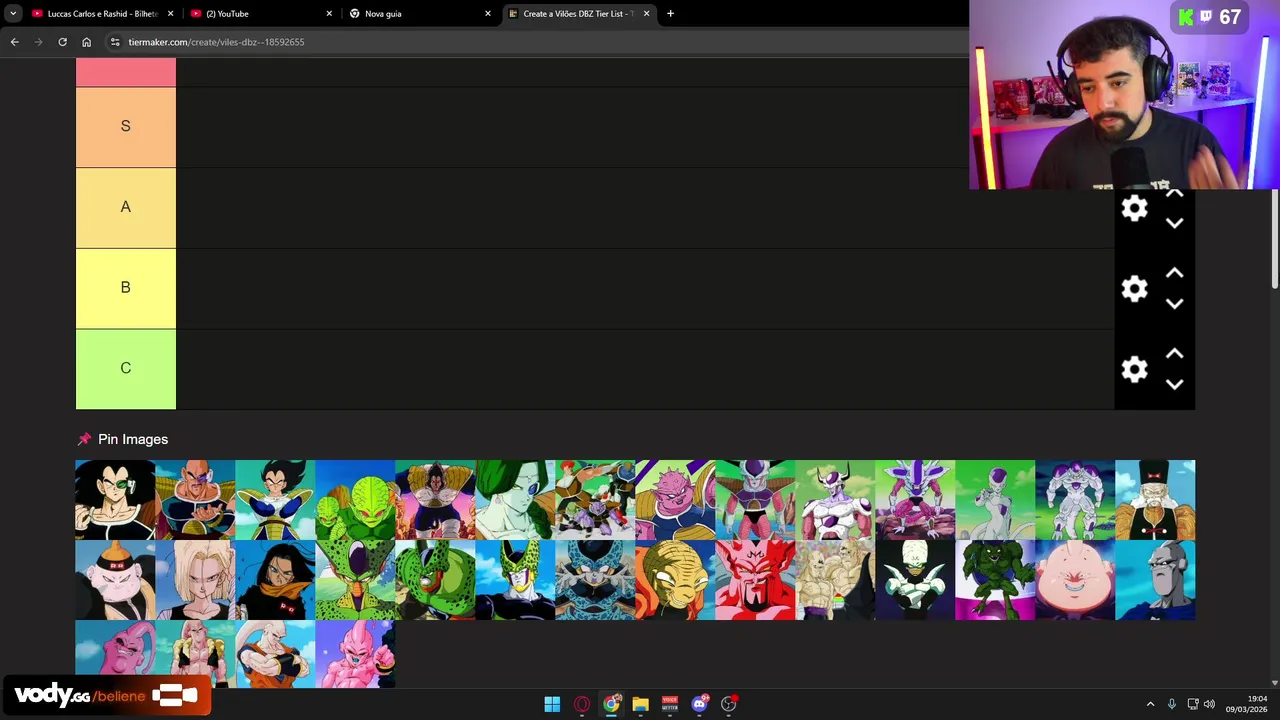Move tier B down with arrow
The height and width of the screenshot is (720, 1280).
coord(1175,304)
